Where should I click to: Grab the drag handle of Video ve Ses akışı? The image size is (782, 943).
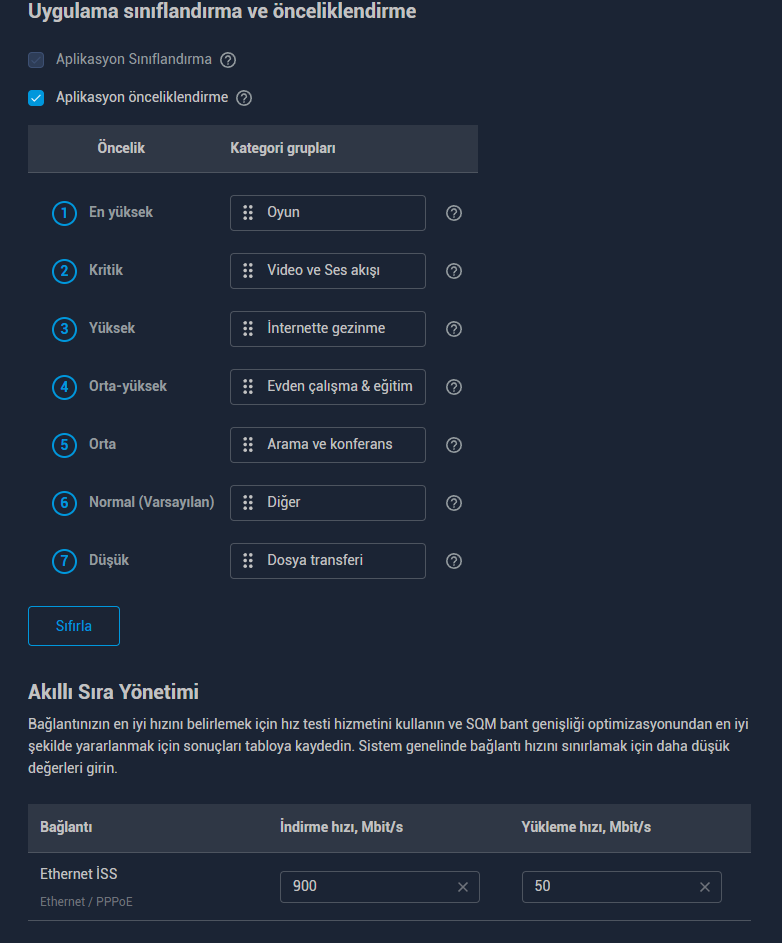coord(248,271)
